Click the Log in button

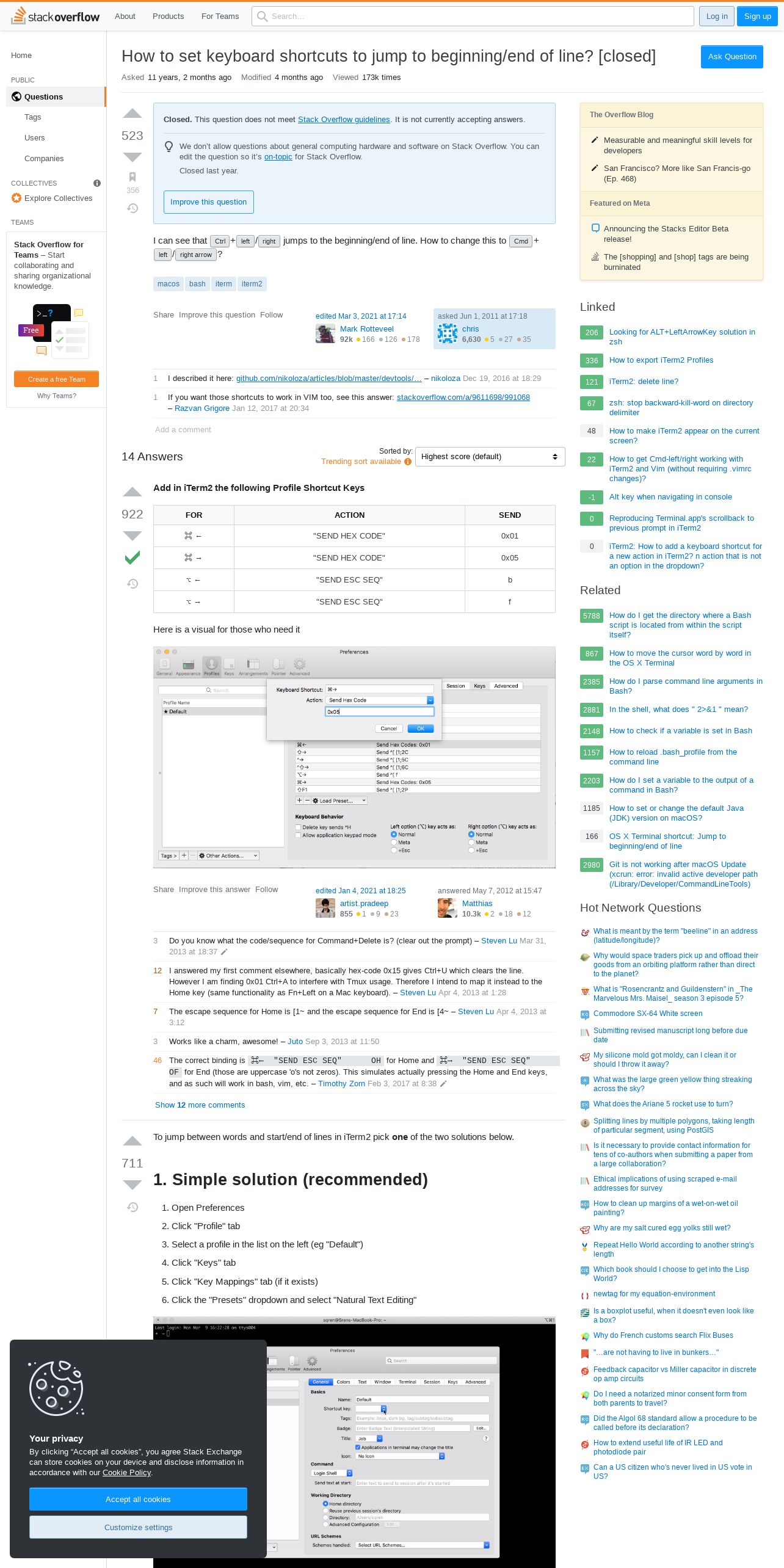point(717,16)
